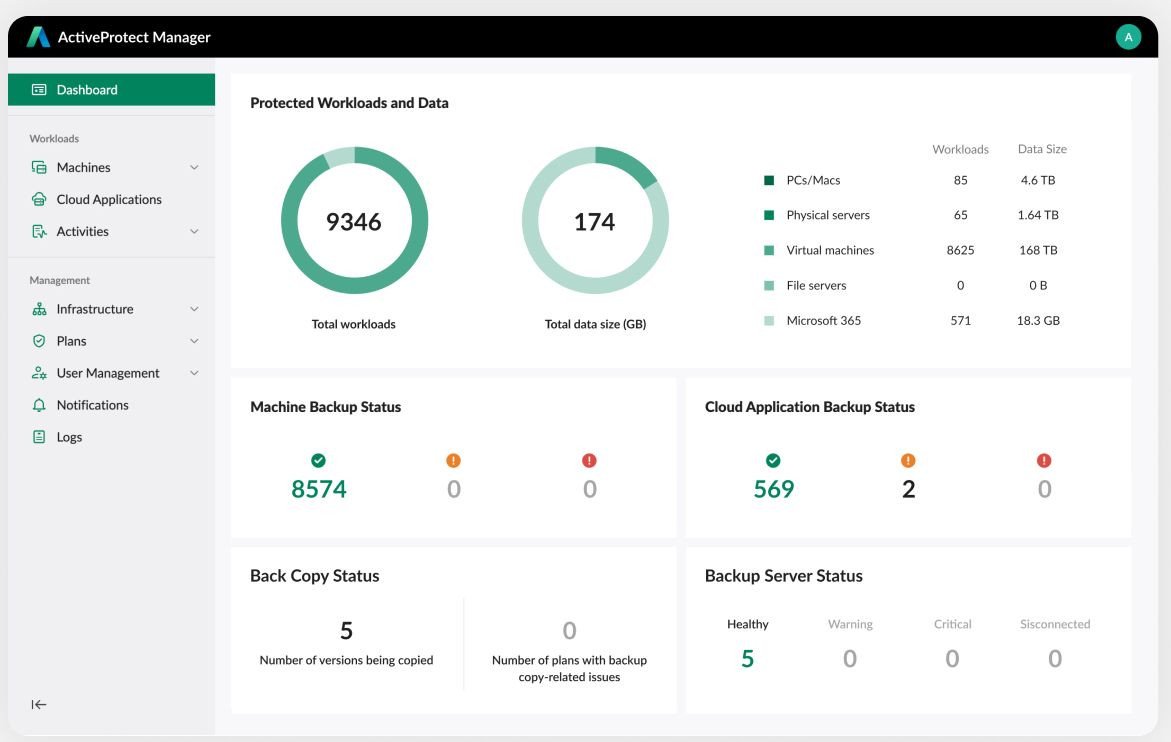Click the 8574 successful machine backups count
This screenshot has height=742, width=1171.
pos(319,489)
